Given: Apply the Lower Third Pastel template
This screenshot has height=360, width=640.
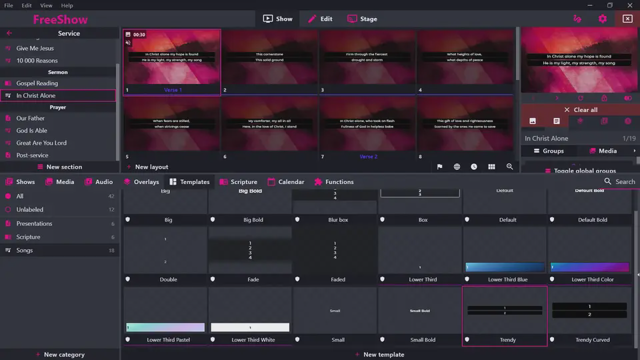Looking at the screenshot, I should (x=165, y=315).
